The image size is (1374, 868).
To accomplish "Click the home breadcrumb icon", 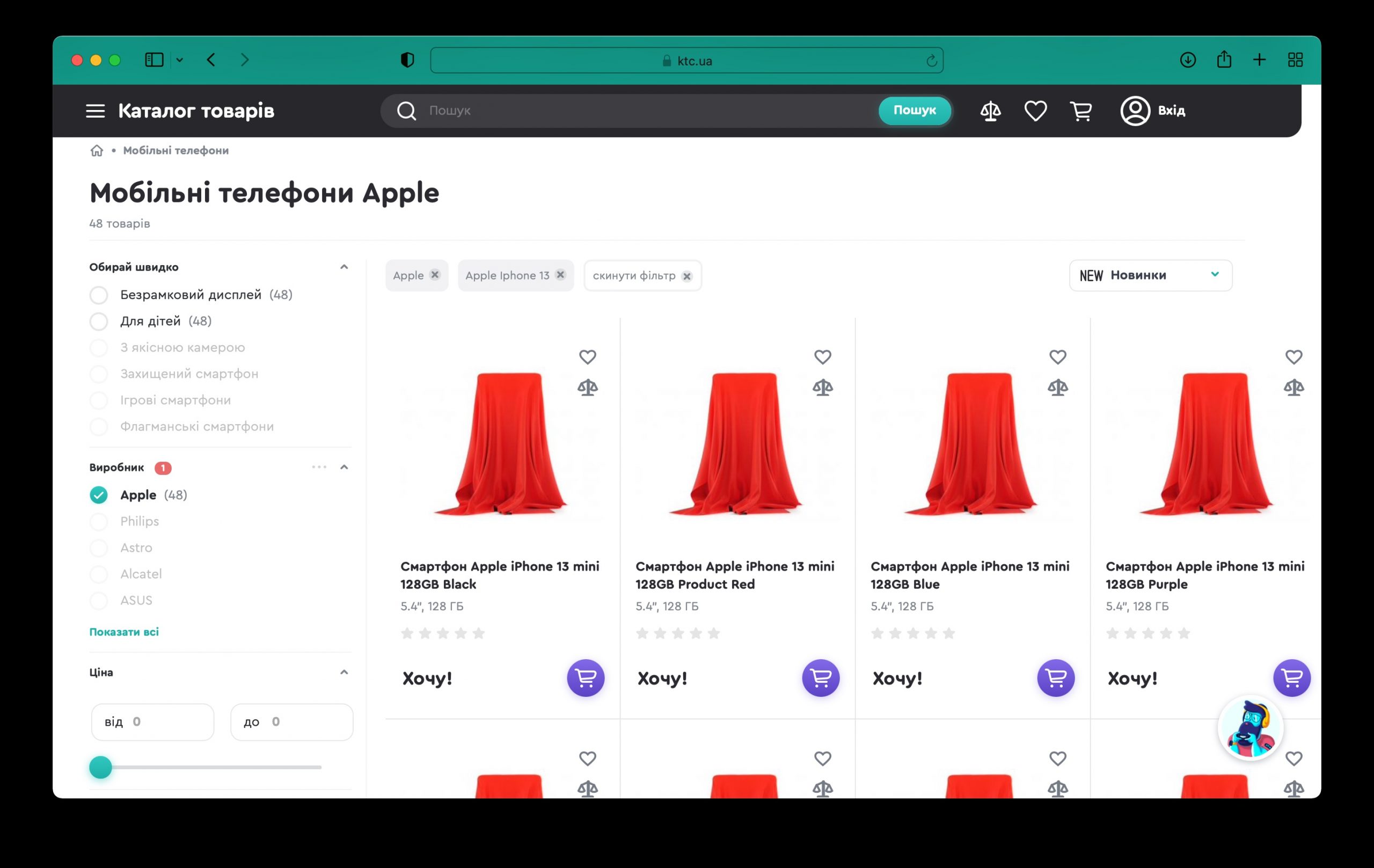I will coord(97,151).
